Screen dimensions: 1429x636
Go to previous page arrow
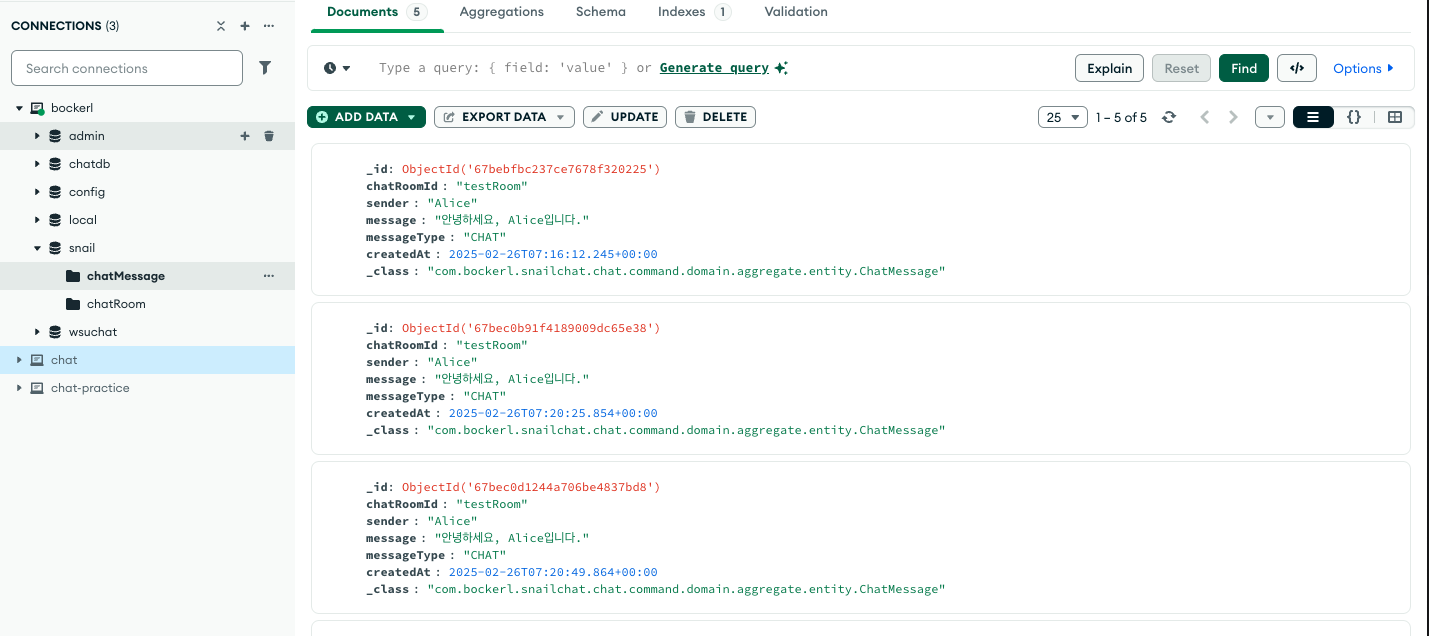1205,117
